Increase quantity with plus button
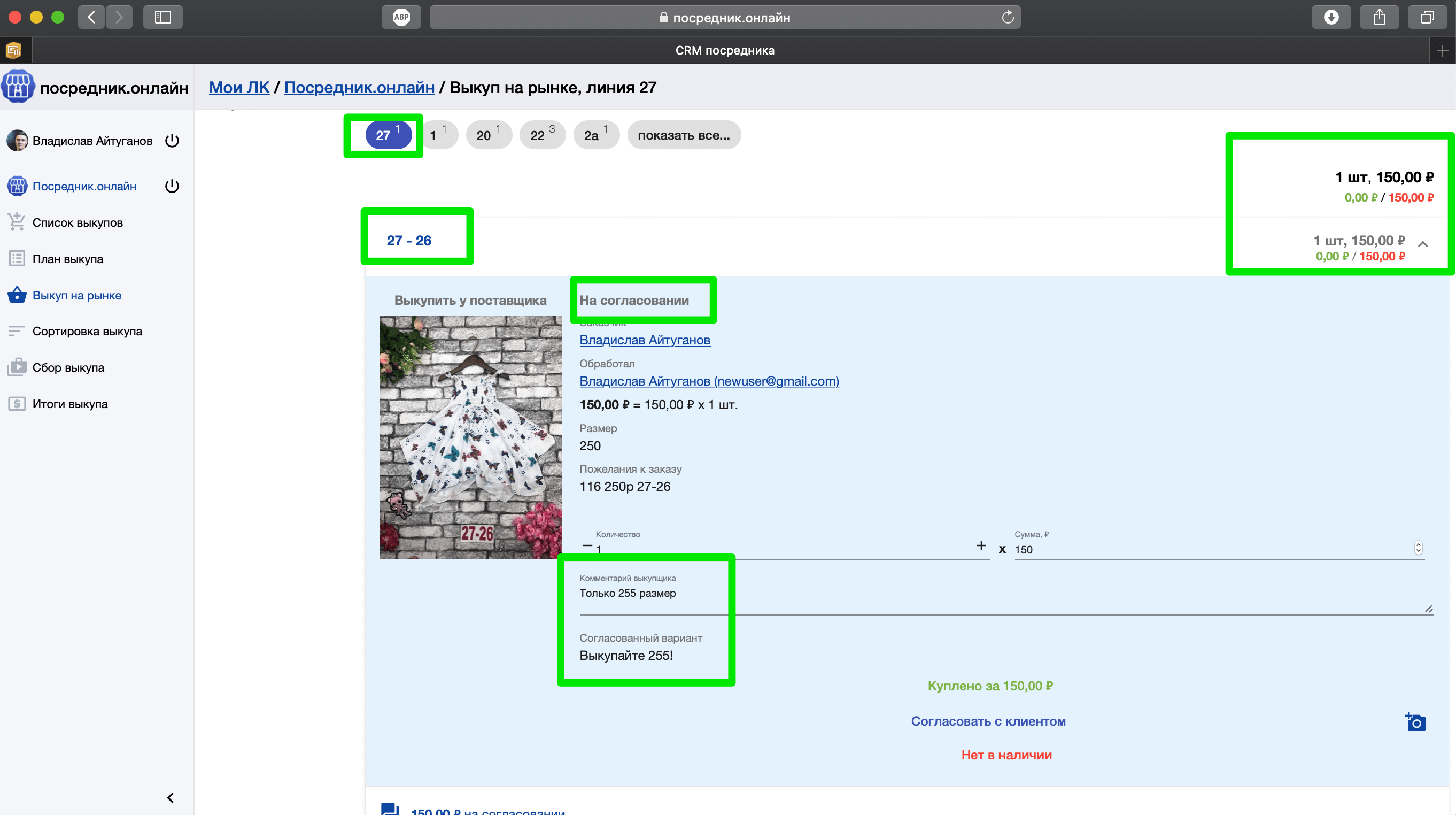Viewport: 1456px width, 815px height. point(981,546)
